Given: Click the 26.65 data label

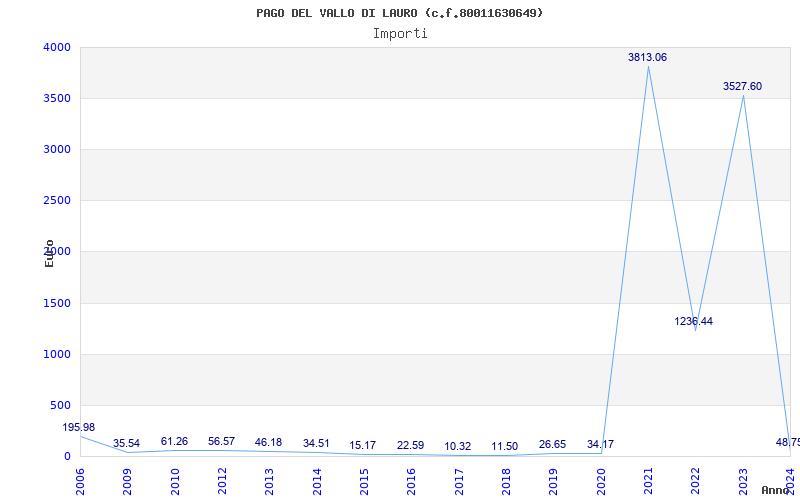Looking at the screenshot, I should click(x=552, y=444).
